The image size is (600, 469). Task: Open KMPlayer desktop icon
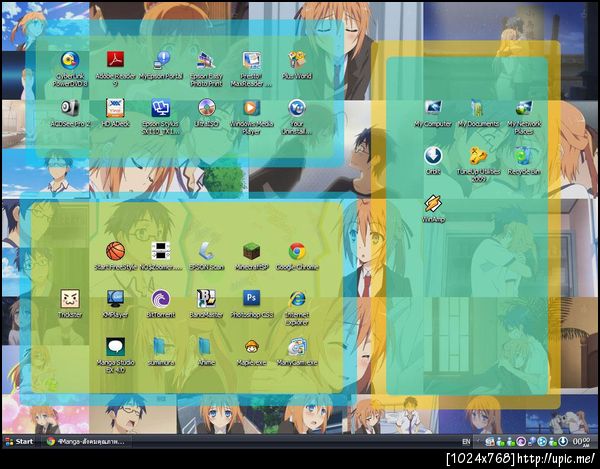pos(115,299)
